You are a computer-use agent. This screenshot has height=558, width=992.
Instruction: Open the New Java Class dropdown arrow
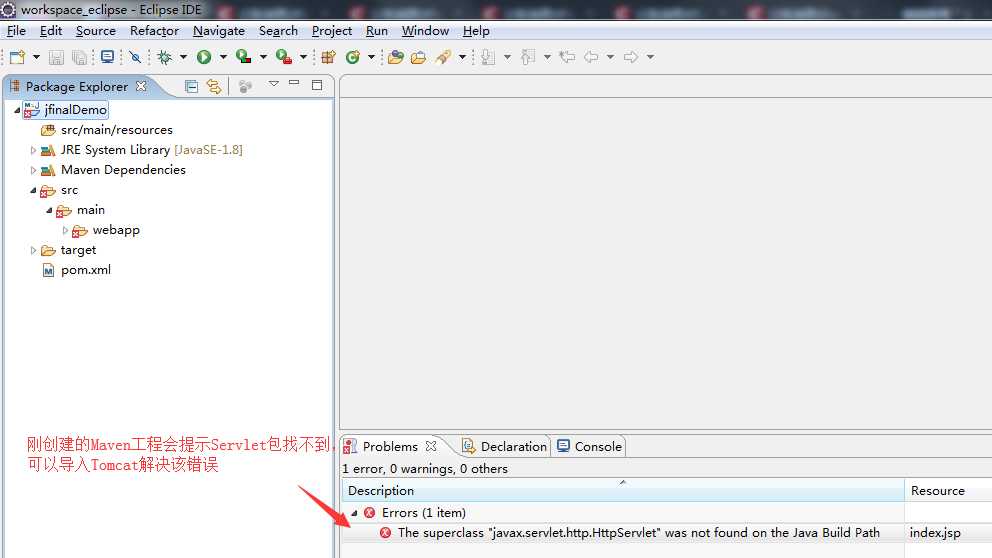tap(371, 57)
